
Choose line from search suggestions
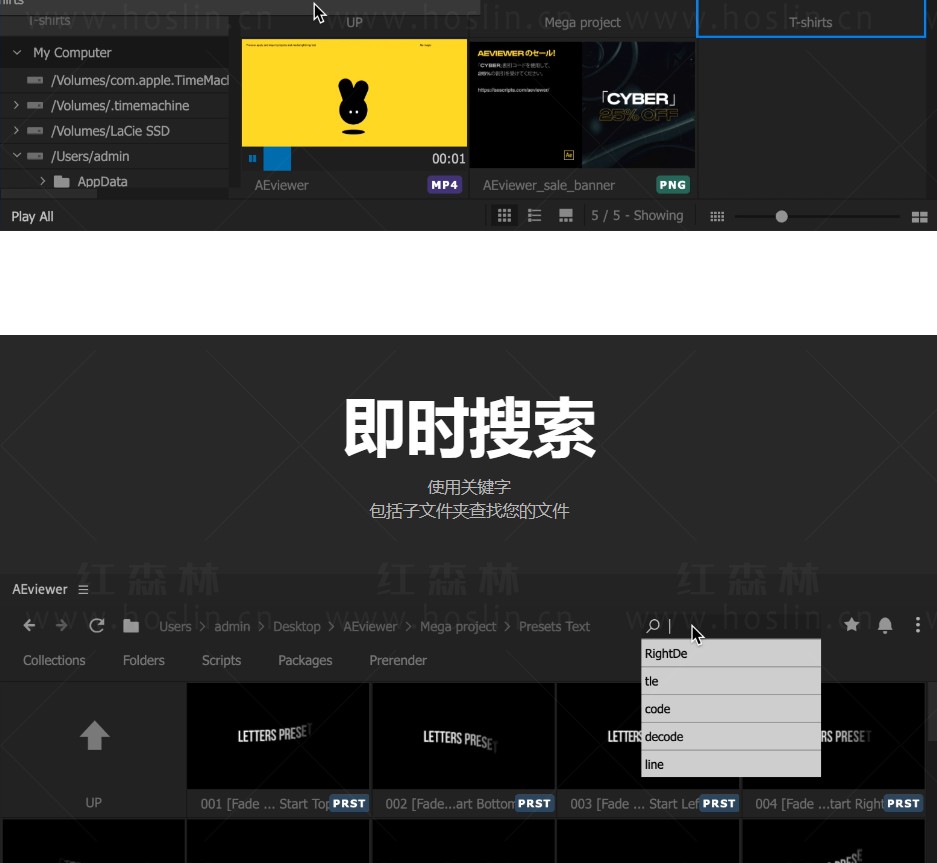(731, 764)
